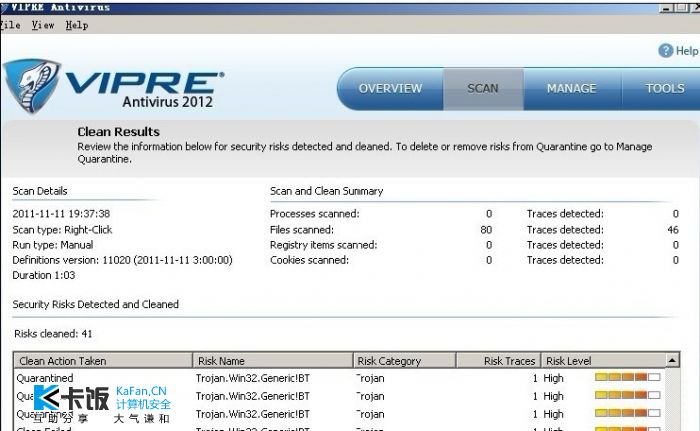Screen dimensions: 700x431
Task: Click the High level in first row
Action: [x=553, y=378]
